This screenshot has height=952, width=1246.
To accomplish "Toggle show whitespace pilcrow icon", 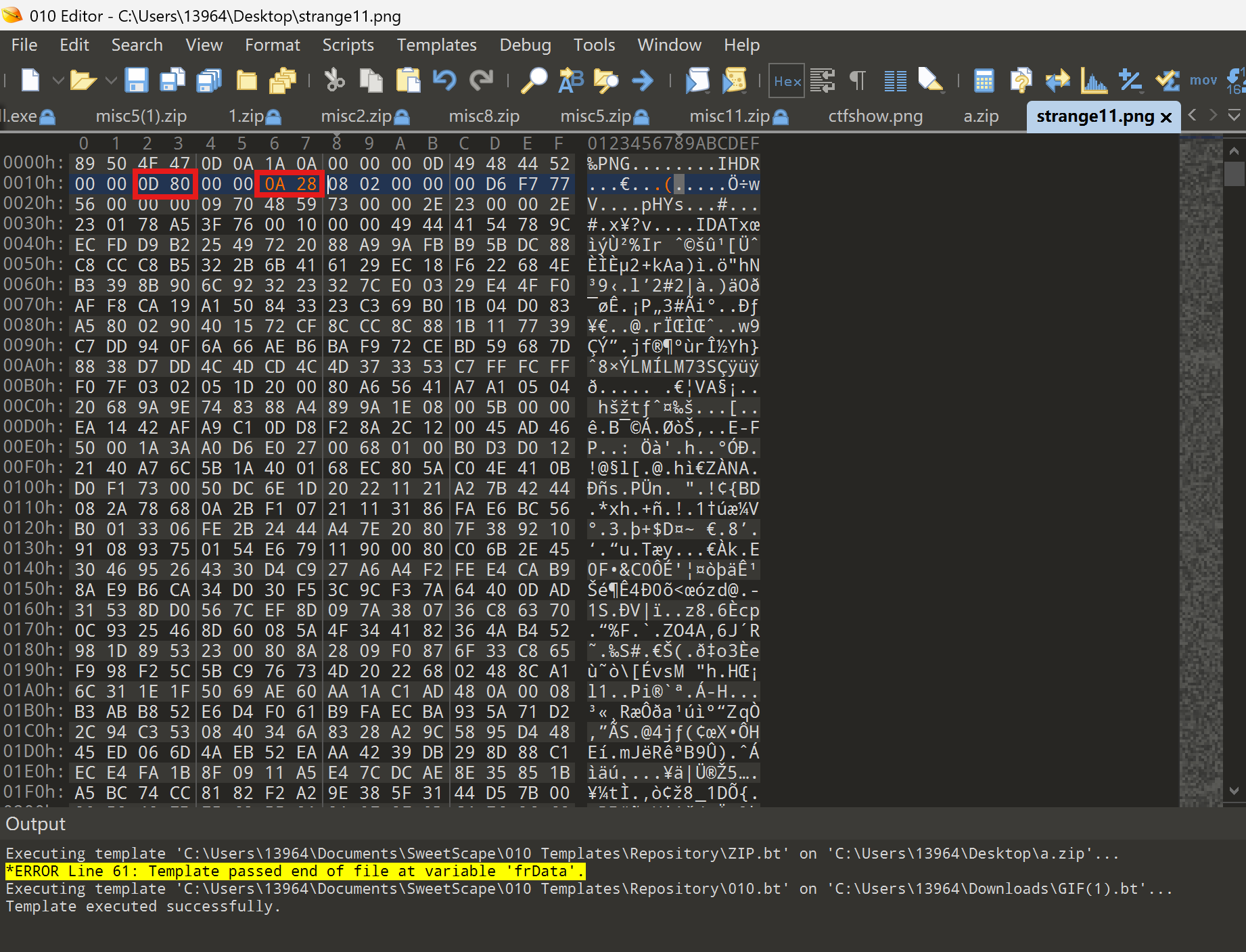I will pyautogui.click(x=858, y=81).
